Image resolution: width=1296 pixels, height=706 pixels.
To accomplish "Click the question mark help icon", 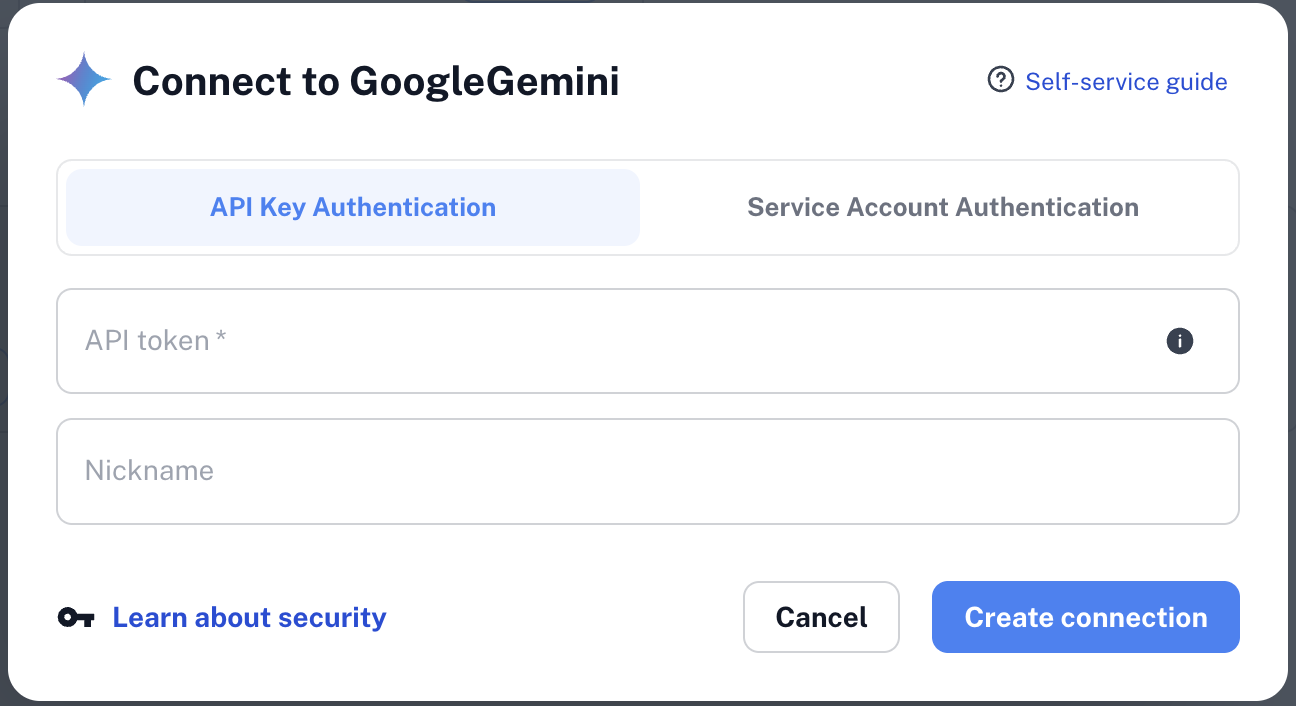I will tap(1000, 80).
